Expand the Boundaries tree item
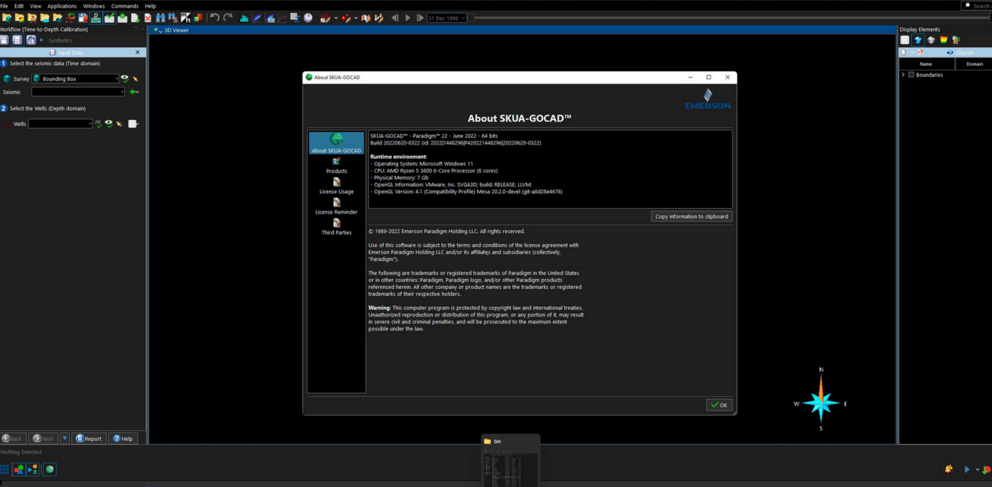Image resolution: width=992 pixels, height=487 pixels. [x=903, y=75]
